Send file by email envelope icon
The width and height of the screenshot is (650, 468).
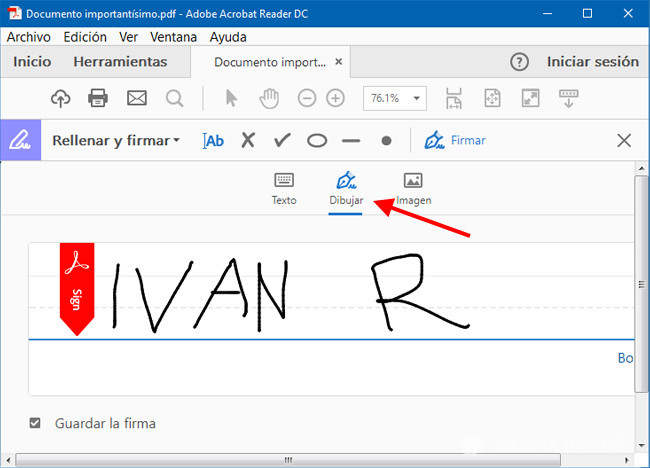point(137,99)
